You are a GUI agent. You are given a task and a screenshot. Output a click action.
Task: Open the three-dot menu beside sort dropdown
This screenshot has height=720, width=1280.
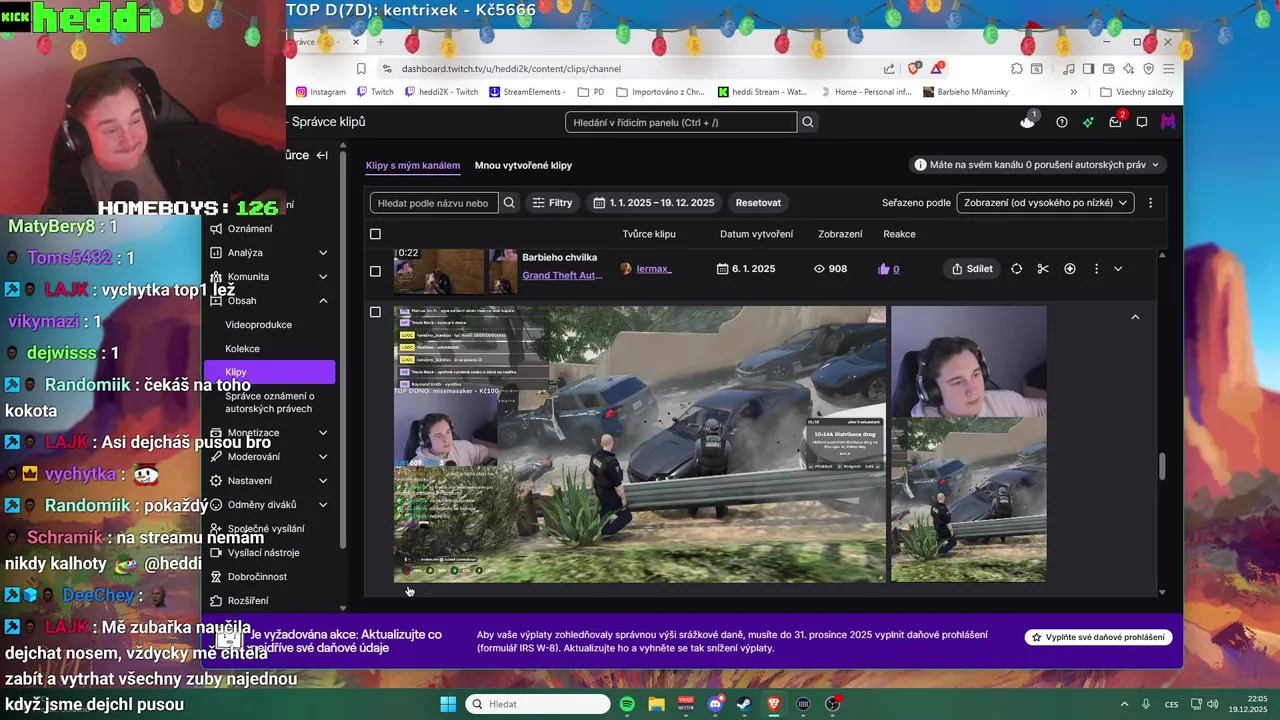click(x=1150, y=202)
